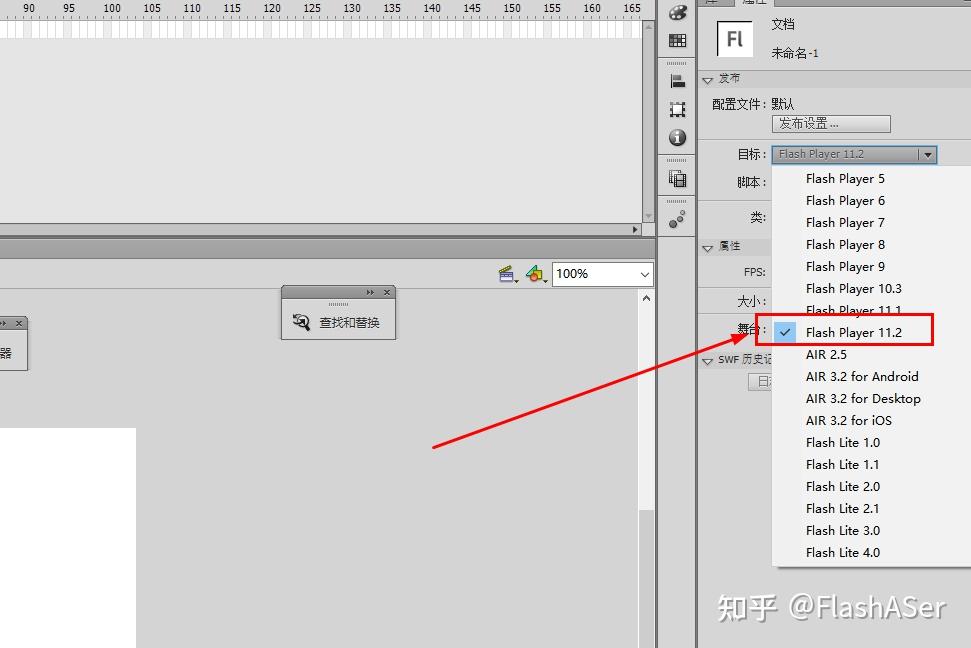Click the Find and Replace magnifier icon

point(301,322)
